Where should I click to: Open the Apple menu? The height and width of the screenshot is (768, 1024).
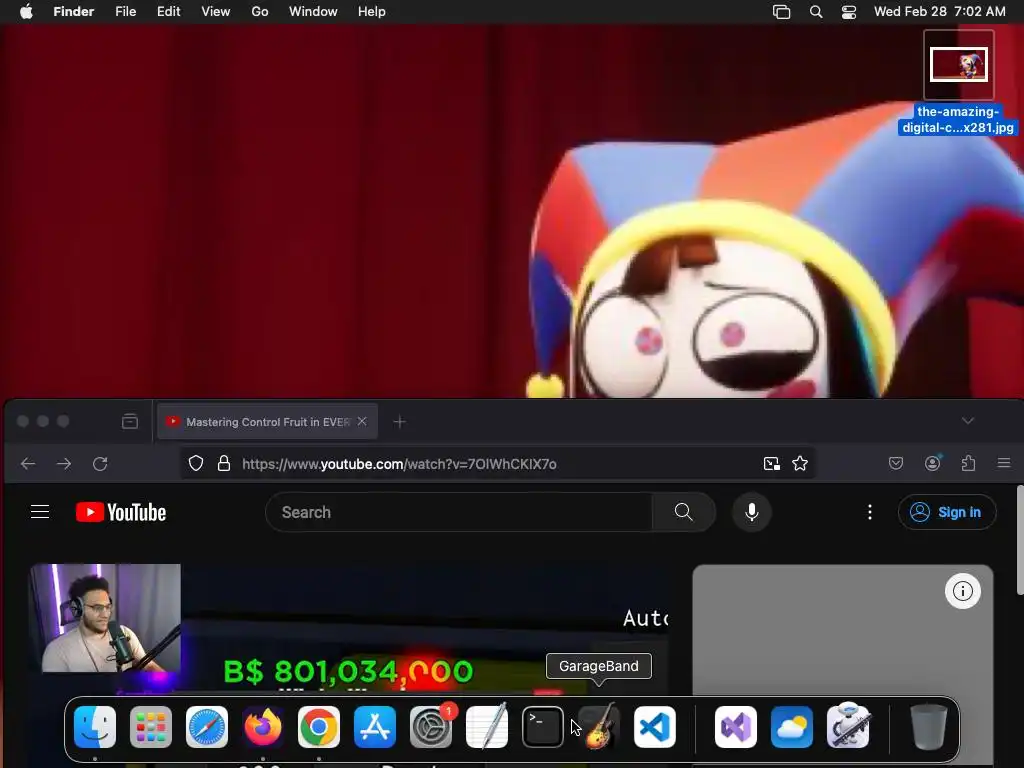click(x=26, y=12)
